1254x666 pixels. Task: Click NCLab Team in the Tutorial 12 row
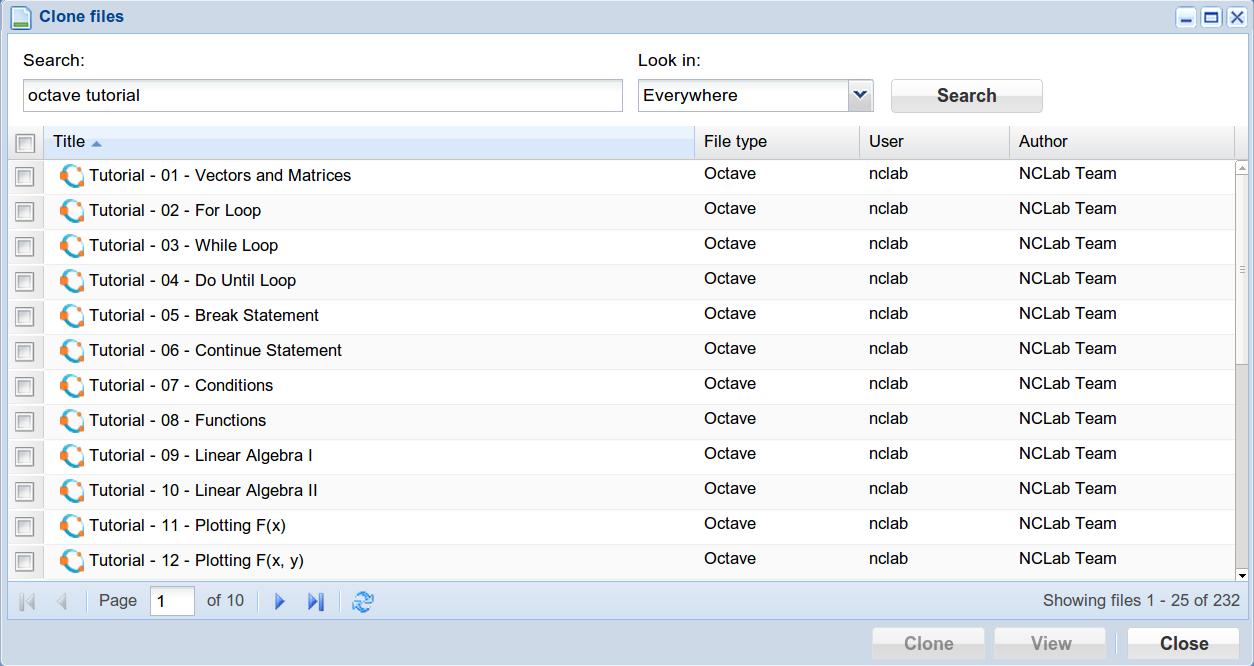click(1067, 559)
